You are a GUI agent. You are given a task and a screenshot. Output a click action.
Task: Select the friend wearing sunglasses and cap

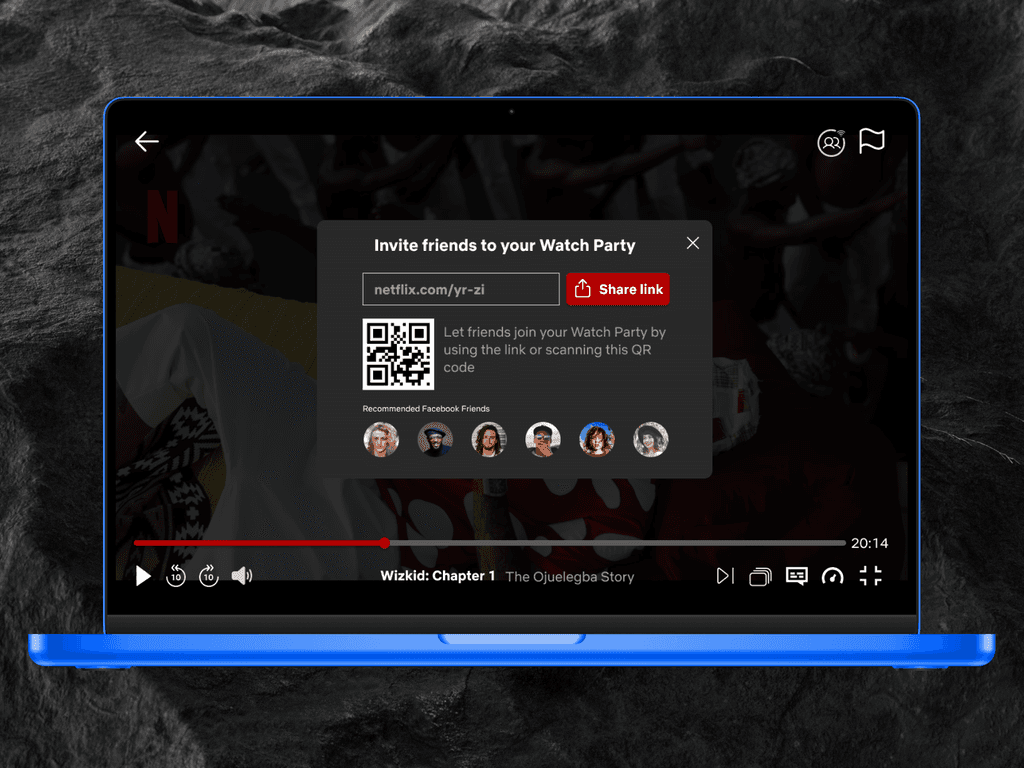[543, 439]
